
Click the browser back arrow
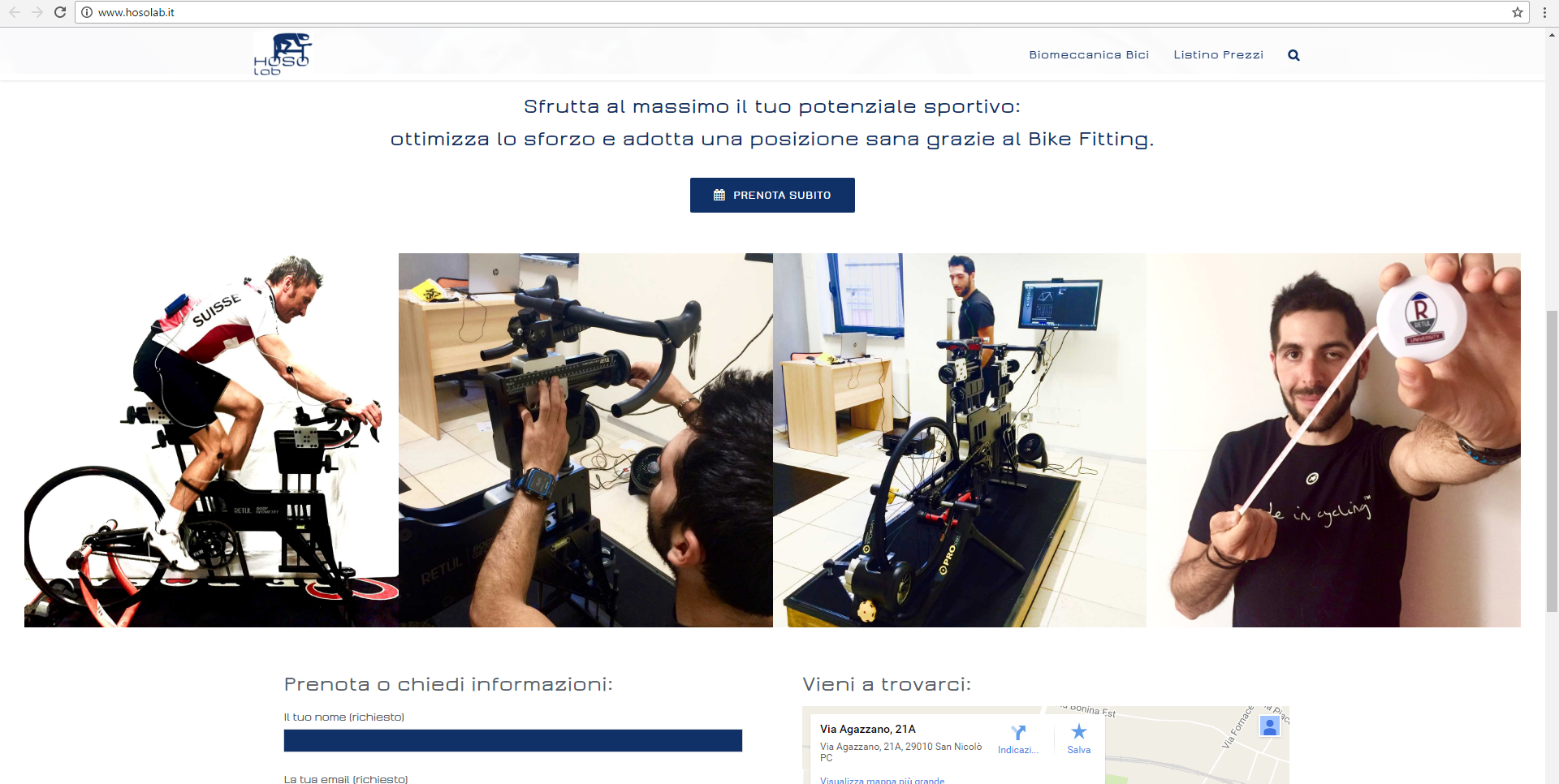pos(15,12)
